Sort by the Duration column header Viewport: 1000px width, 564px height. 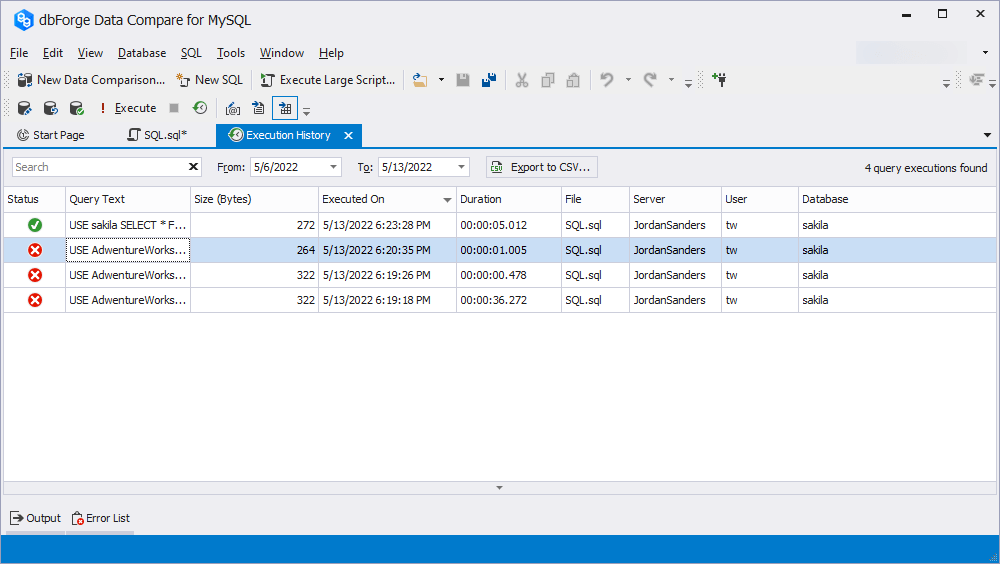[x=509, y=199]
